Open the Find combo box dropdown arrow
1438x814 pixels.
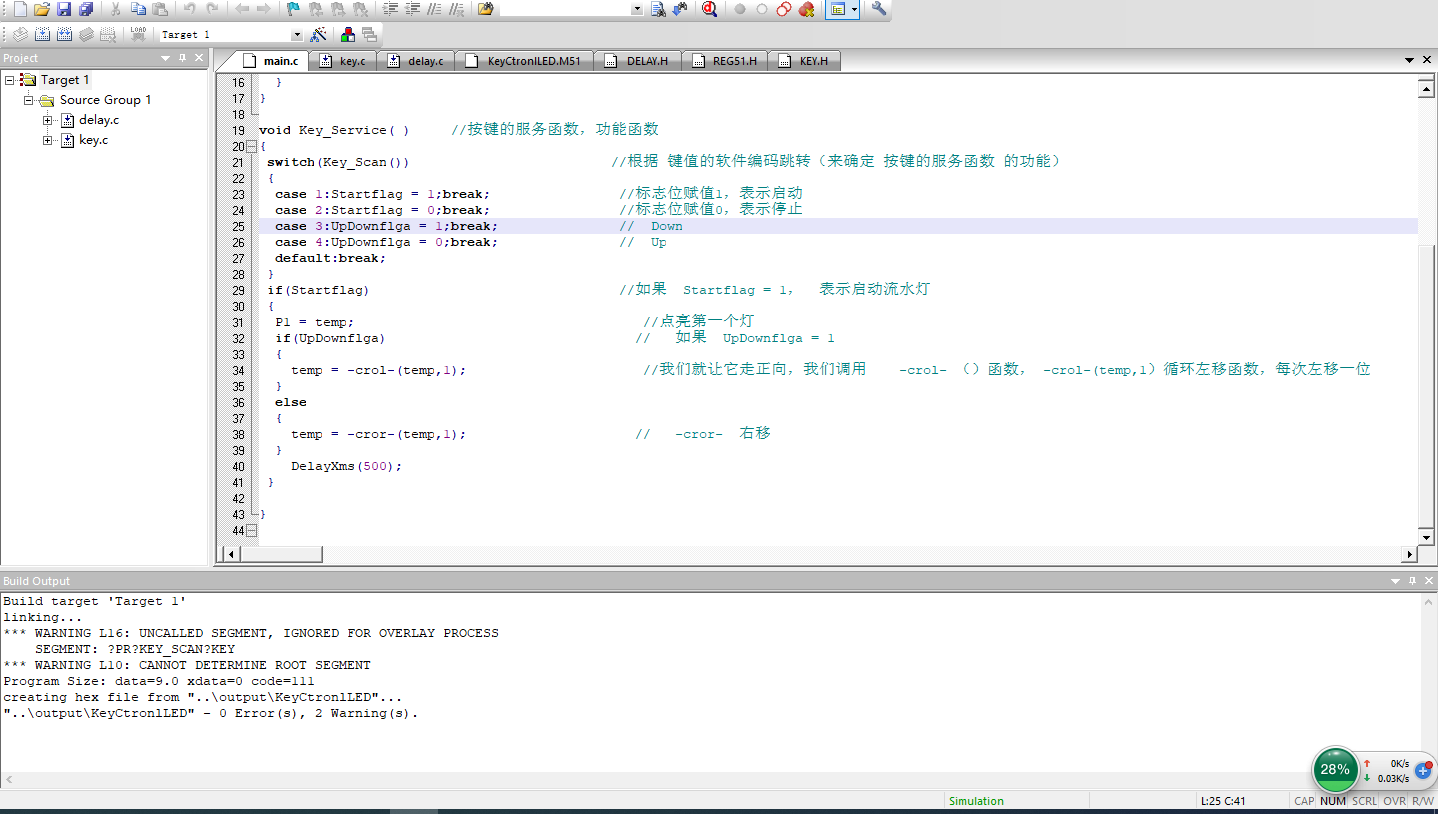click(637, 9)
